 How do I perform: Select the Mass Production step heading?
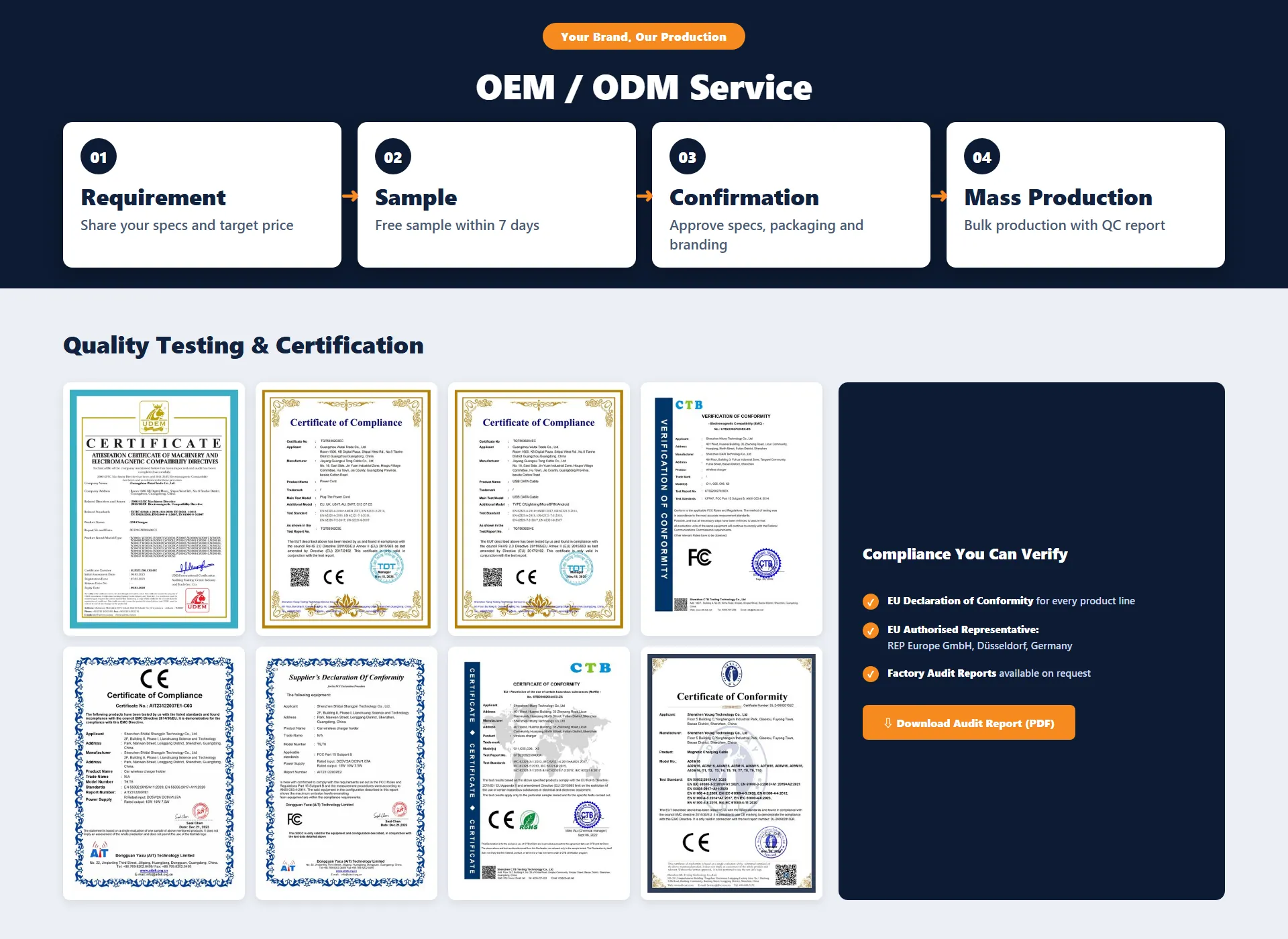[1058, 197]
